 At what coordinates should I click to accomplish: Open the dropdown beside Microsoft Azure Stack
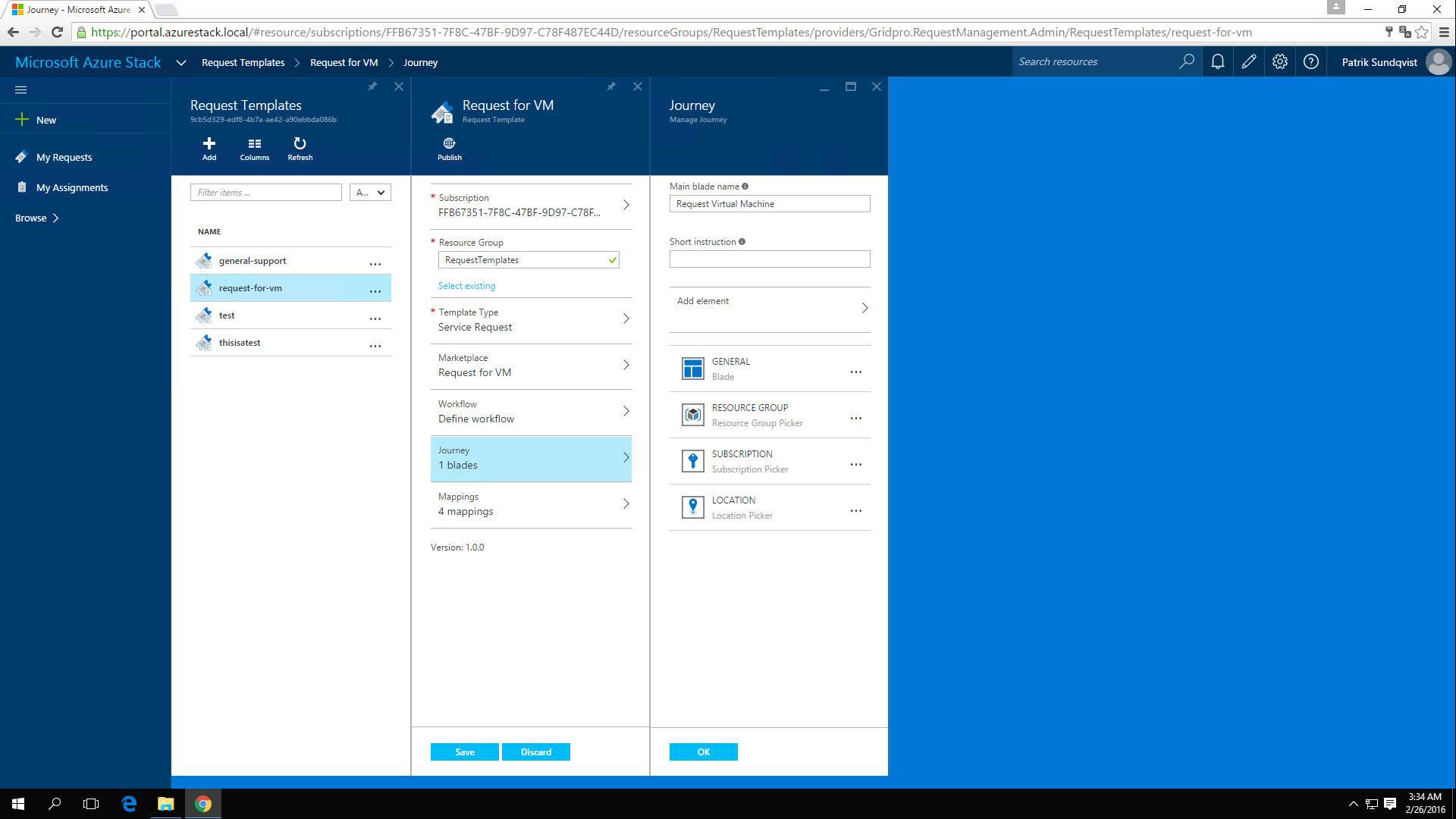(180, 62)
